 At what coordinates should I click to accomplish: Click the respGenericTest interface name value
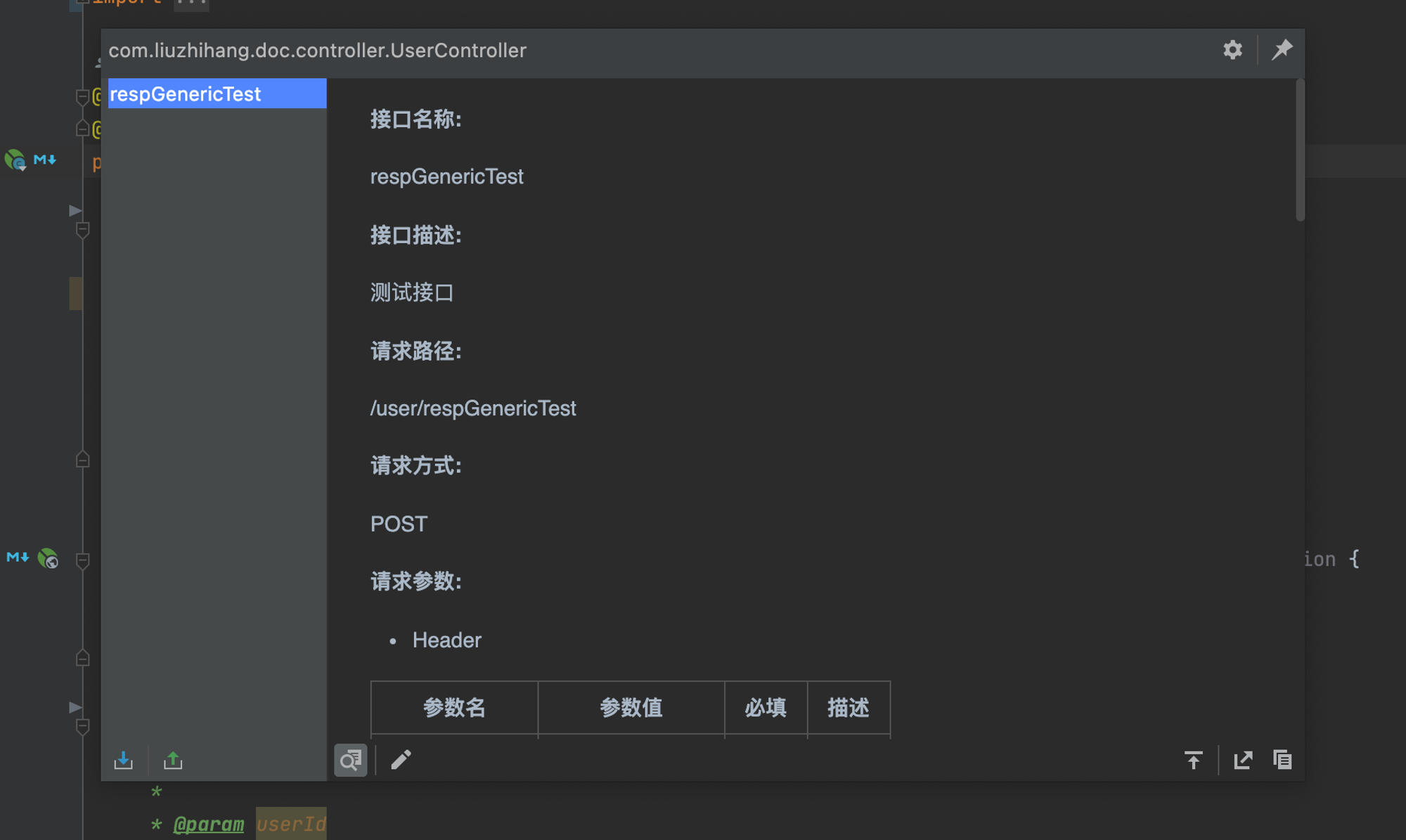(446, 176)
